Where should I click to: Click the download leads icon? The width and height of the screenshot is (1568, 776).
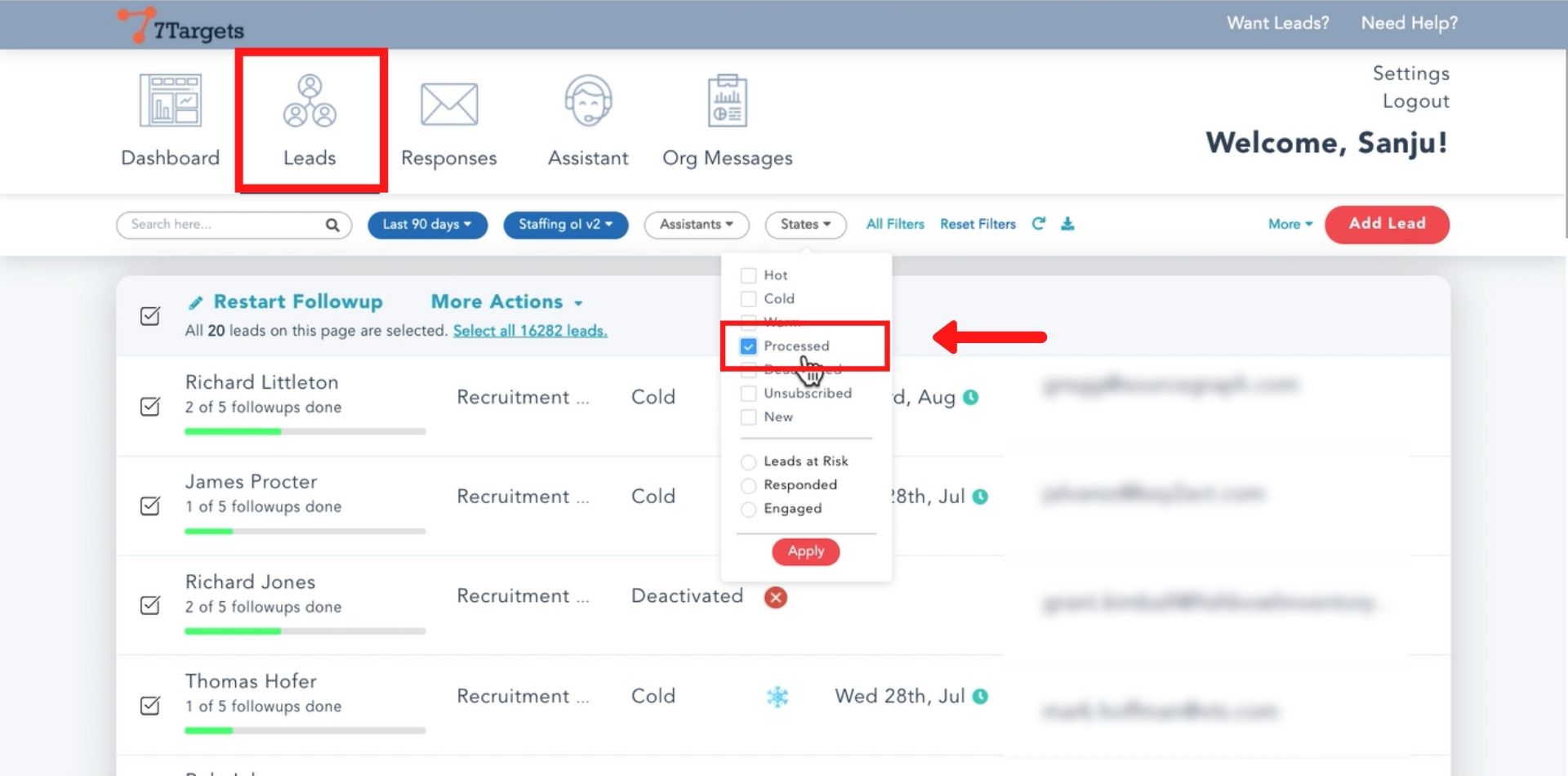[1067, 224]
